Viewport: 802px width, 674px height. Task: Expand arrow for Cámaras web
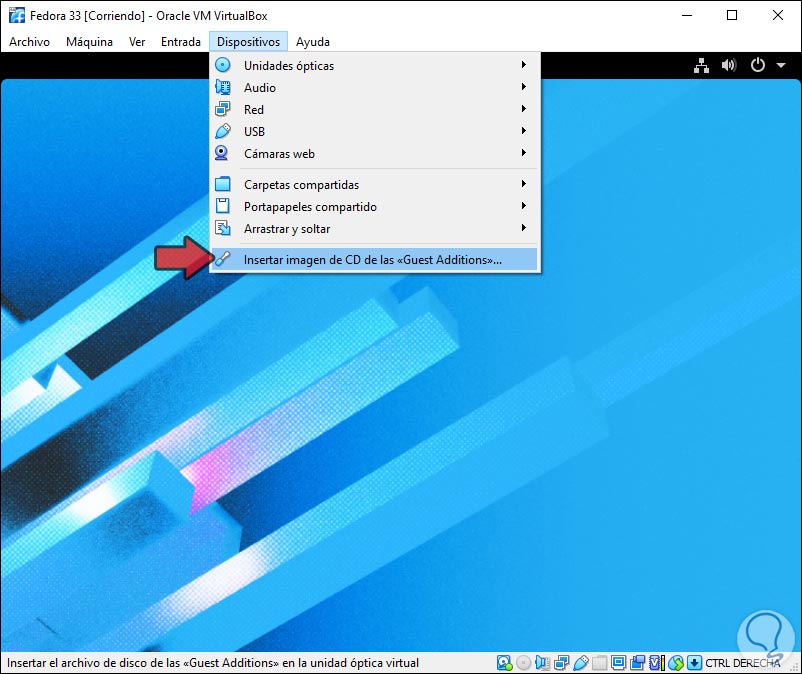pos(524,152)
